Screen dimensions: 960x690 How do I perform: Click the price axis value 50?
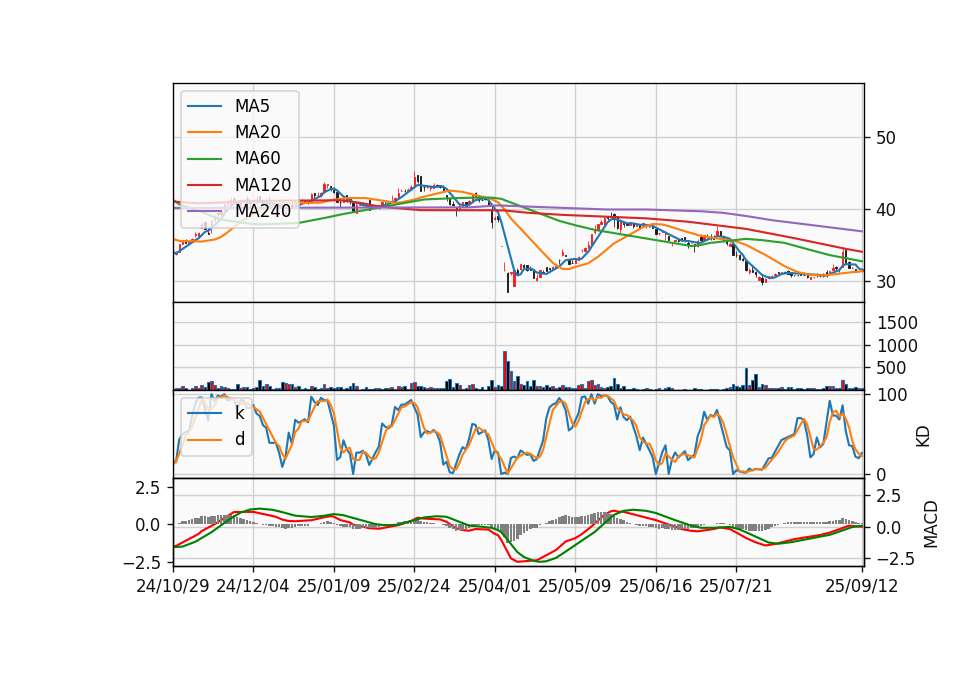click(x=885, y=138)
